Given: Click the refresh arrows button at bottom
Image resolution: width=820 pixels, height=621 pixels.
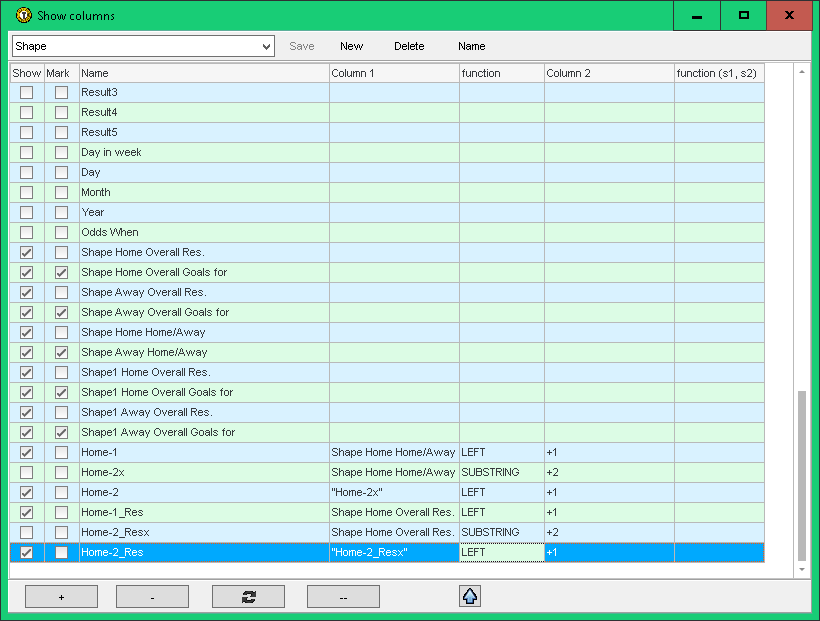Looking at the screenshot, I should (x=248, y=597).
